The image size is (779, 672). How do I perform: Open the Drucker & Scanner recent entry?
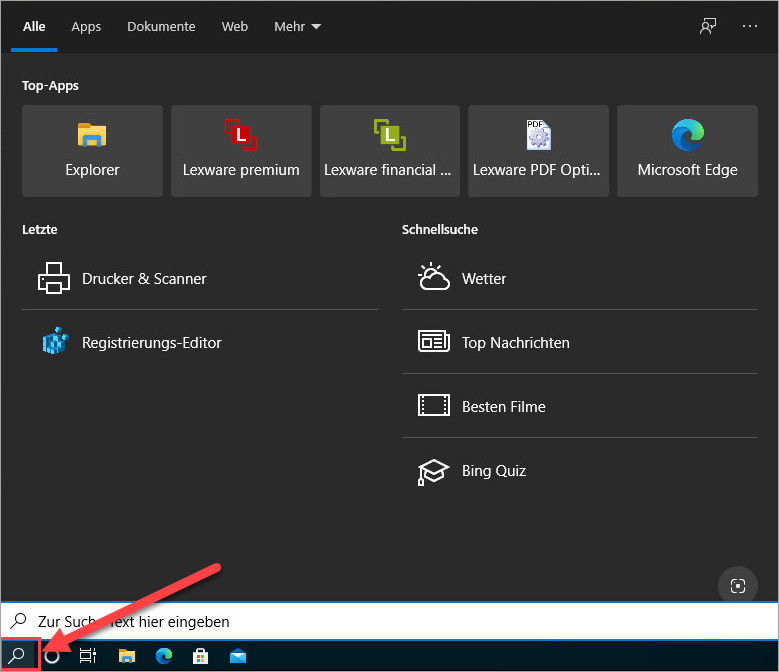tap(200, 278)
